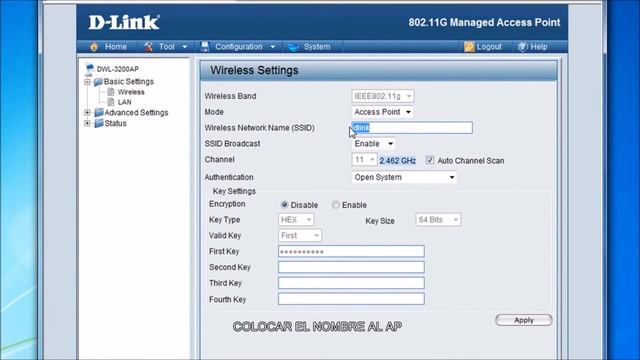The width and height of the screenshot is (640, 360).
Task: Click the Status folder icon
Action: (x=98, y=123)
